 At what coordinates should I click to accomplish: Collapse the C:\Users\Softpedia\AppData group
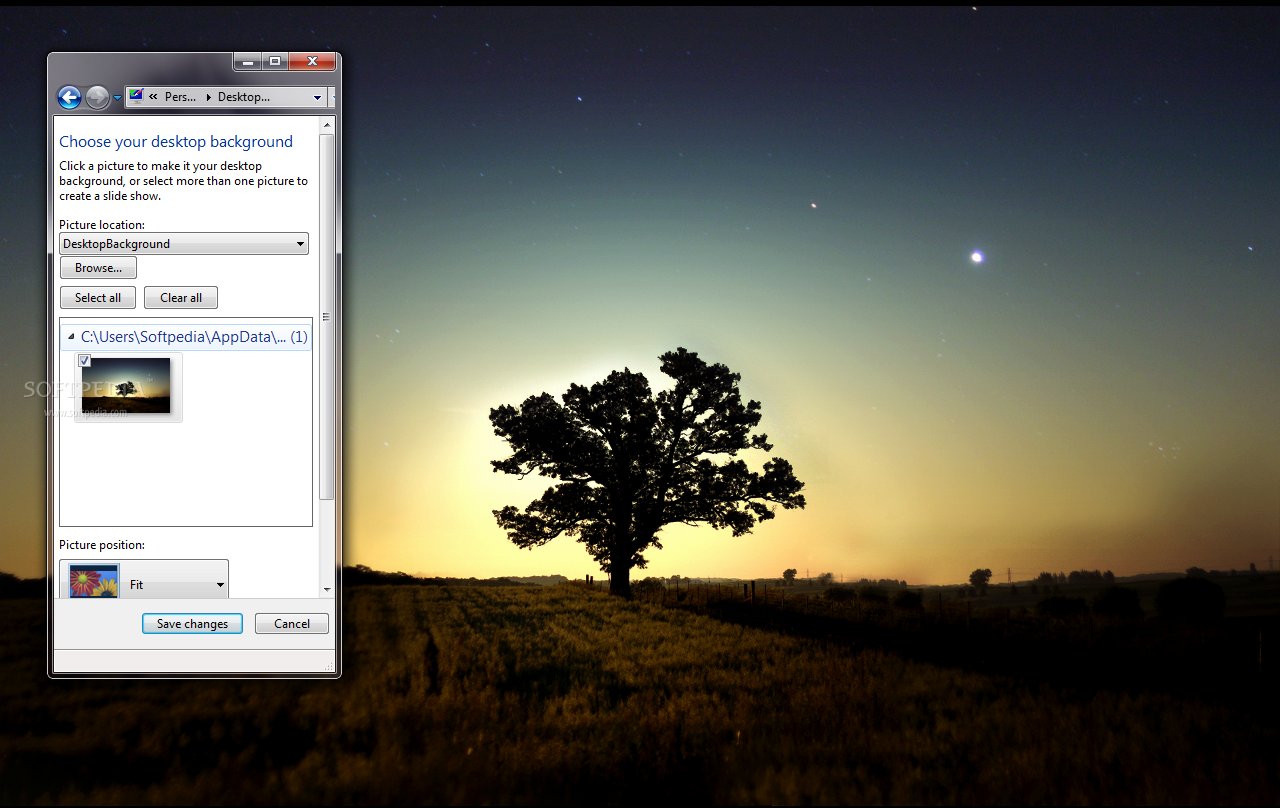(70, 338)
